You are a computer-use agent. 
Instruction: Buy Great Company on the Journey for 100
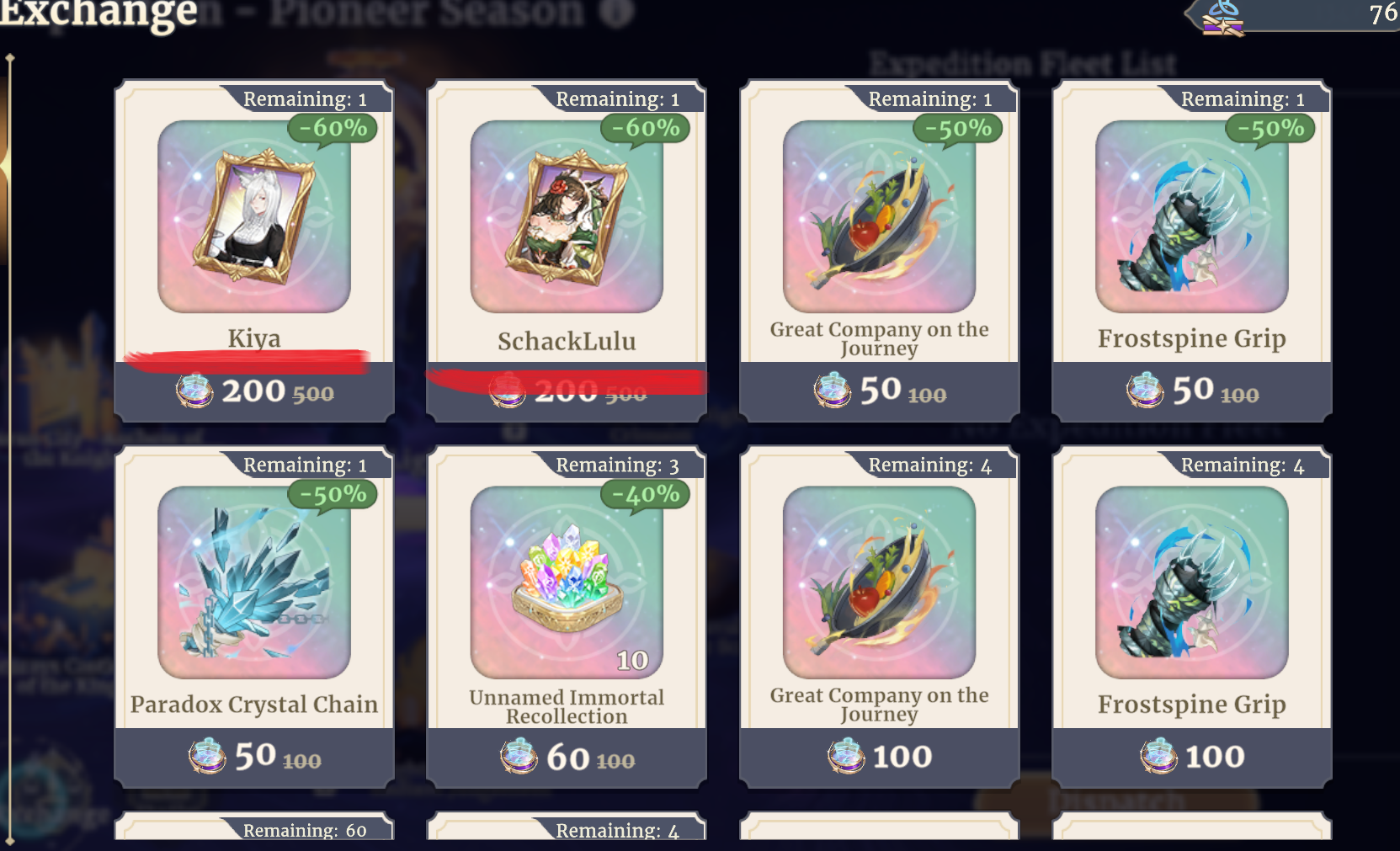tap(879, 757)
